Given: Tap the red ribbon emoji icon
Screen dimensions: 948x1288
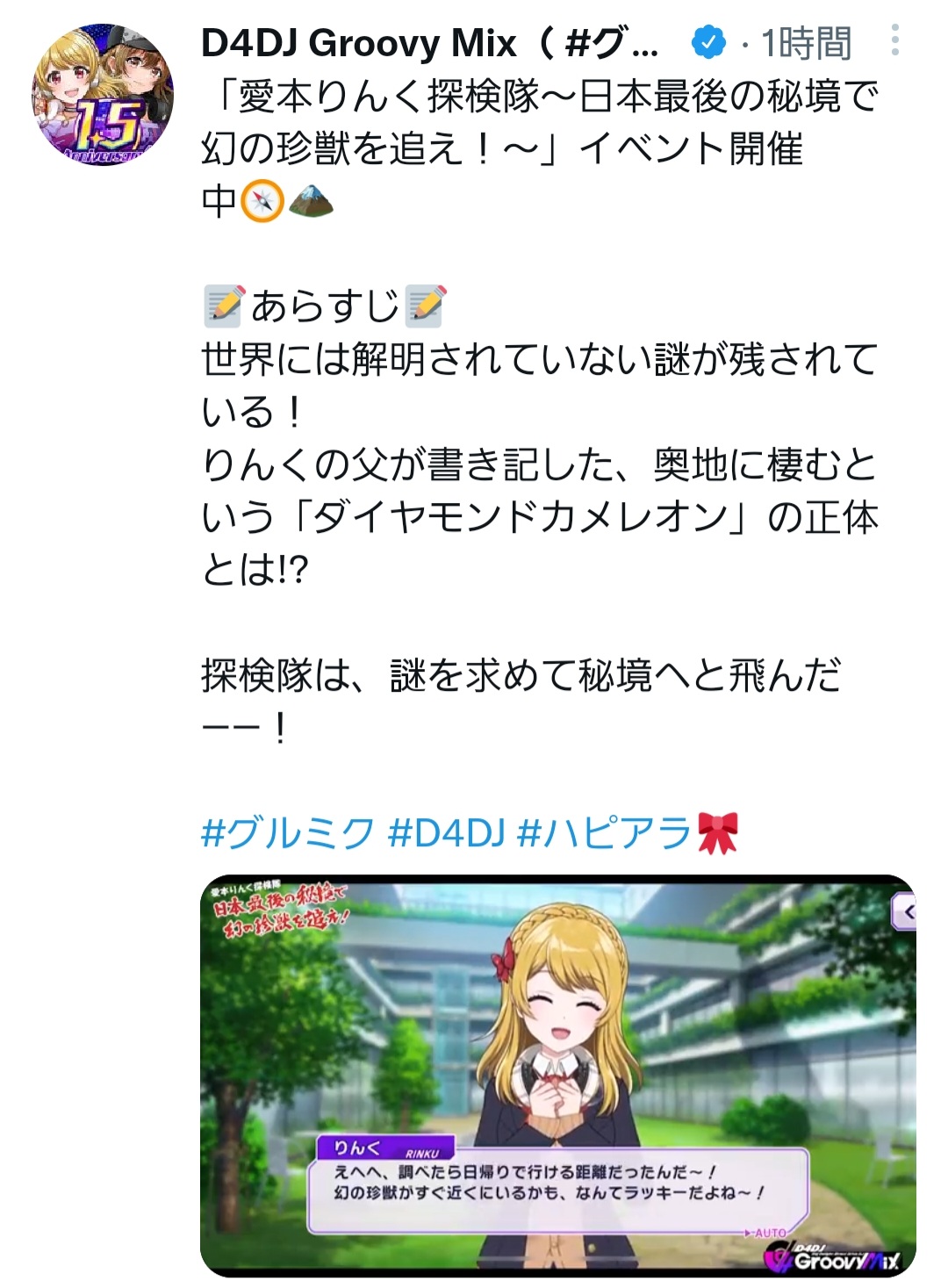Looking at the screenshot, I should point(717,832).
